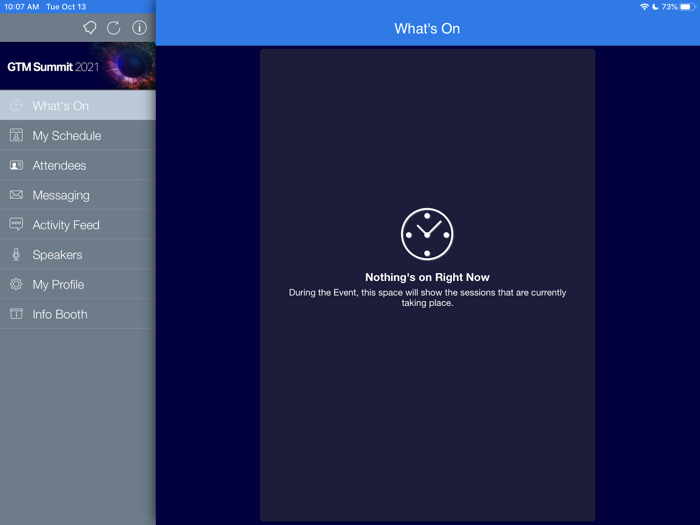This screenshot has height=525, width=700.
Task: Tap the clock icon beside What's On
Action: (x=16, y=105)
